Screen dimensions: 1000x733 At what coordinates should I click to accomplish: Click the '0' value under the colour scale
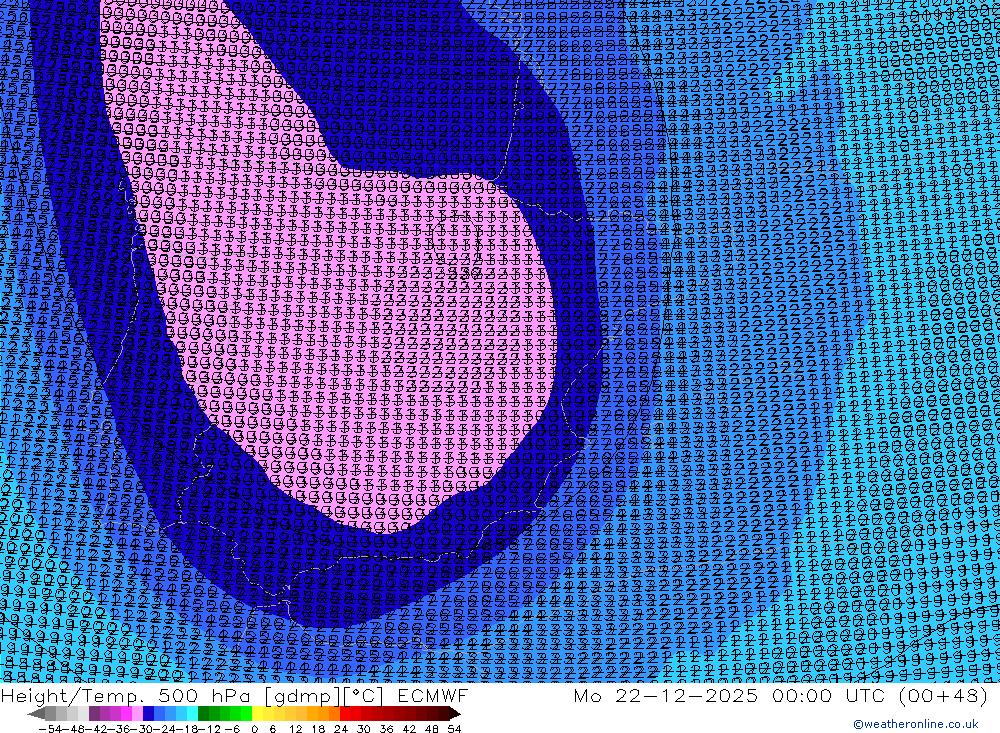click(254, 729)
